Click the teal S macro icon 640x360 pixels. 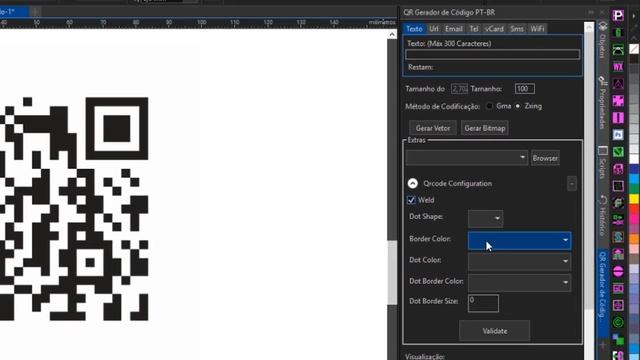[618, 237]
